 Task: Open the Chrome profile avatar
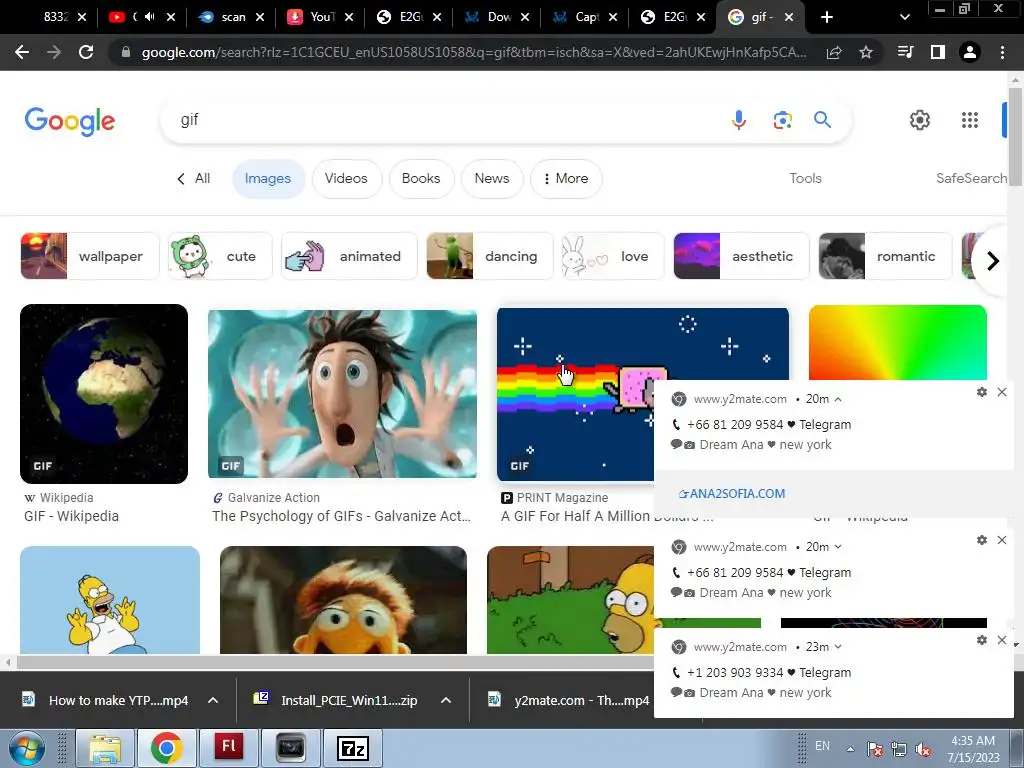(970, 52)
